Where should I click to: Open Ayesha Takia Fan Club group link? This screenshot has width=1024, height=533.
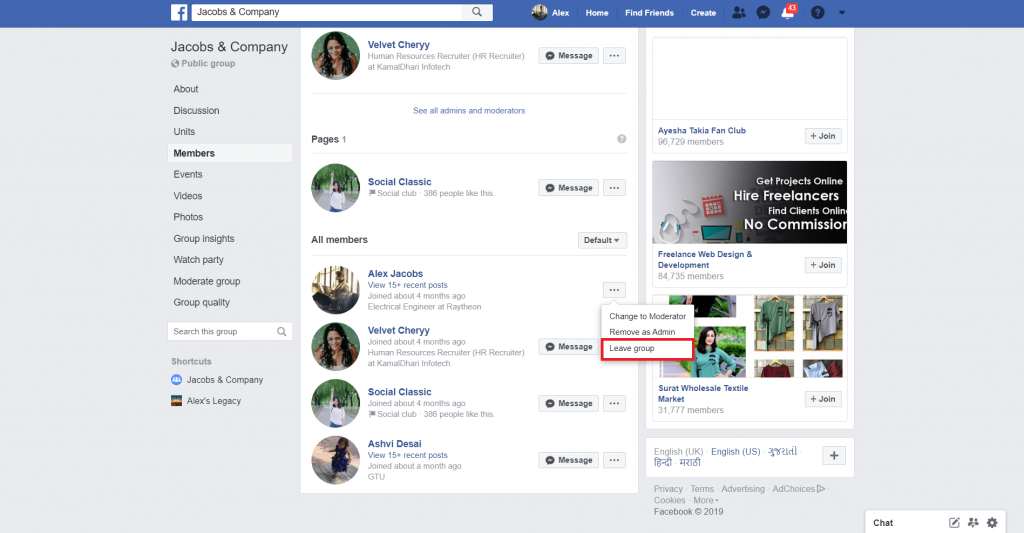(701, 131)
